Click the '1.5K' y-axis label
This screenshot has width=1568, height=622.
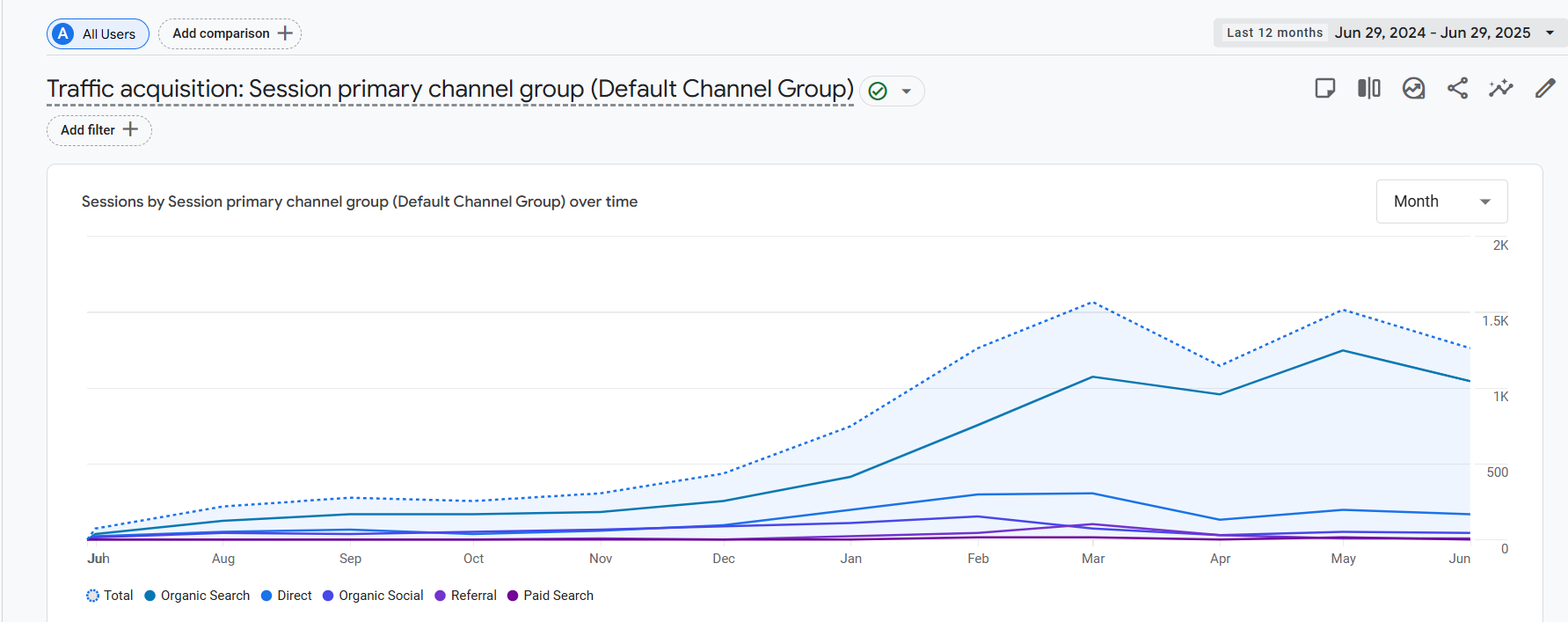[1495, 321]
